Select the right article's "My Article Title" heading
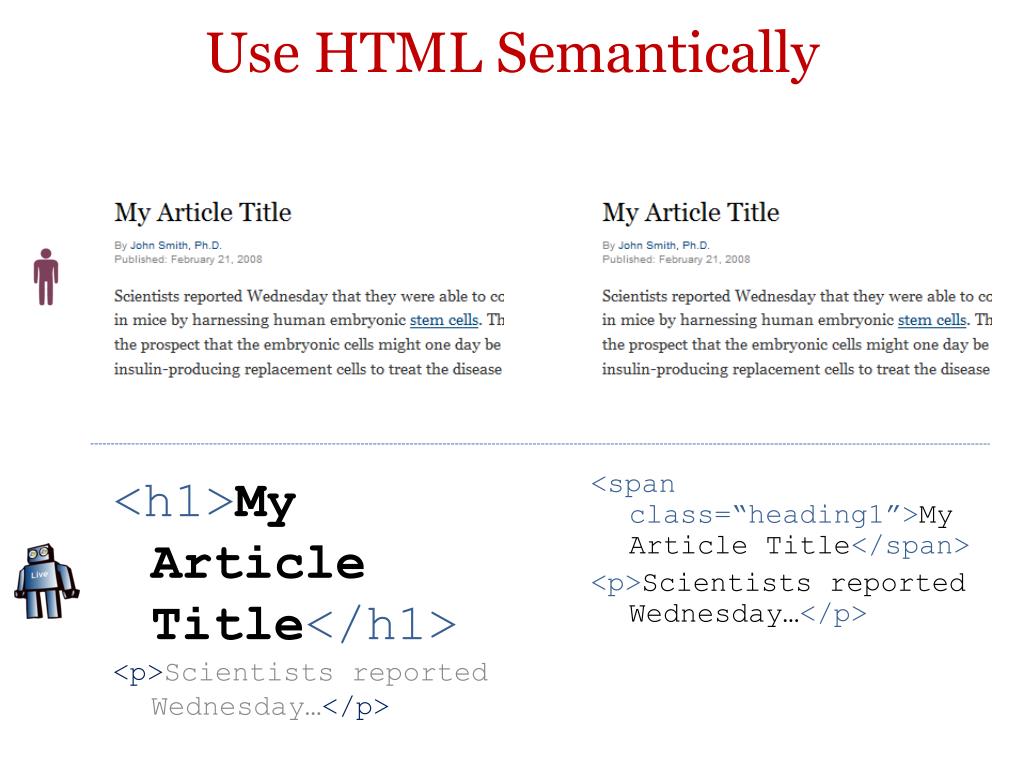 point(691,213)
